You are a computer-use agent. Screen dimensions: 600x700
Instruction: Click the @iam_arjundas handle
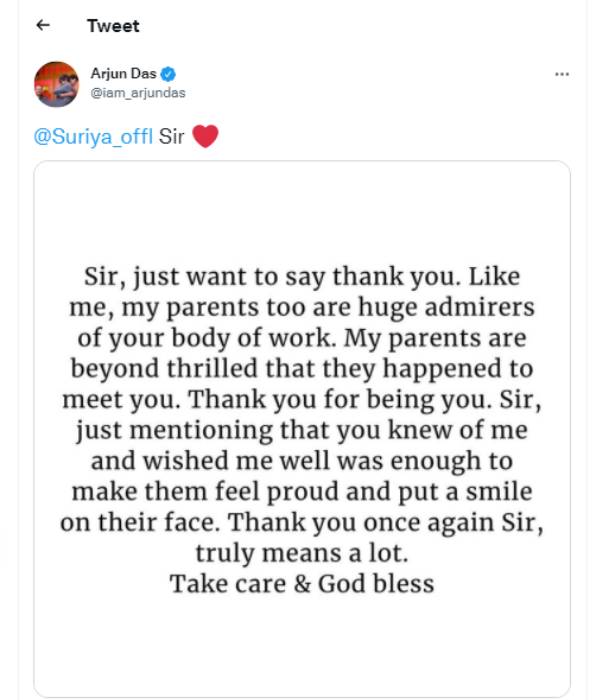[x=138, y=93]
